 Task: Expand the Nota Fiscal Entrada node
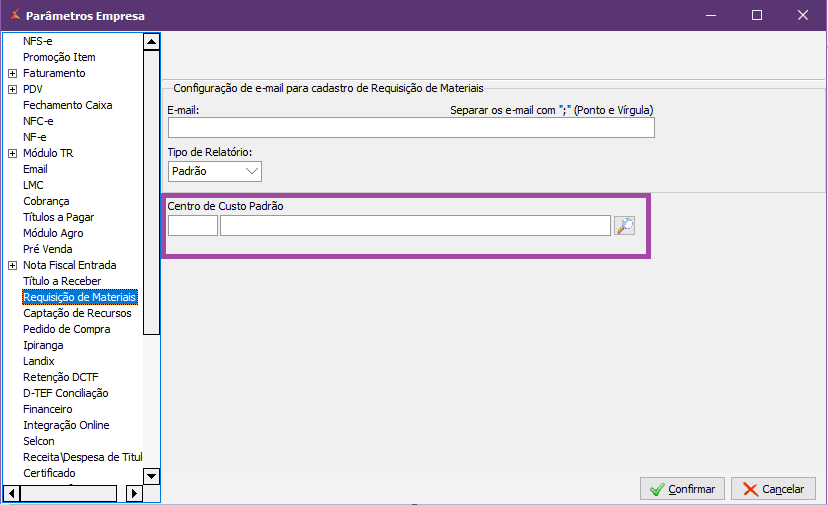point(12,265)
